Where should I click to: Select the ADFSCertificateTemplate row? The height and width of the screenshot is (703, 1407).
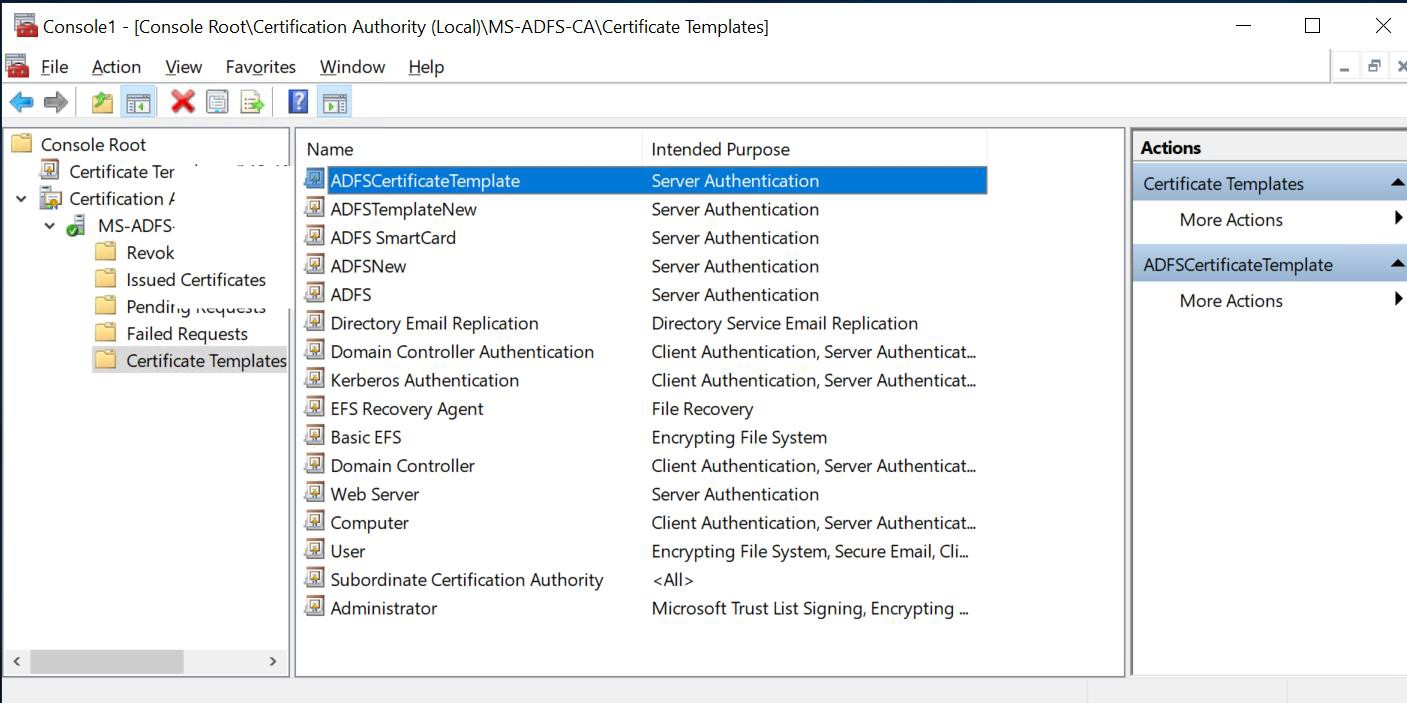point(644,180)
